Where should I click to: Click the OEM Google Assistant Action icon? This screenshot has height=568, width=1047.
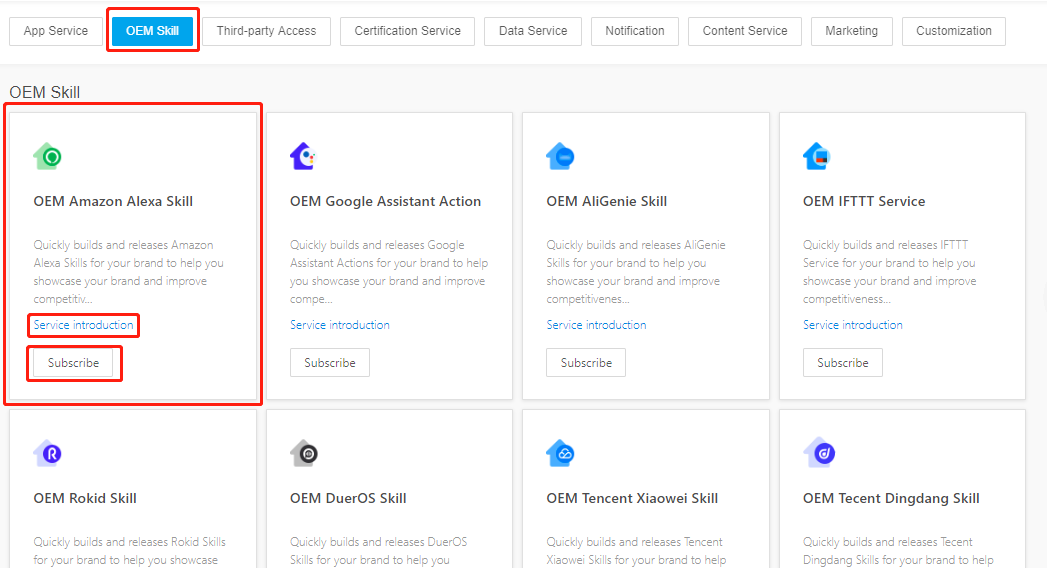[303, 156]
